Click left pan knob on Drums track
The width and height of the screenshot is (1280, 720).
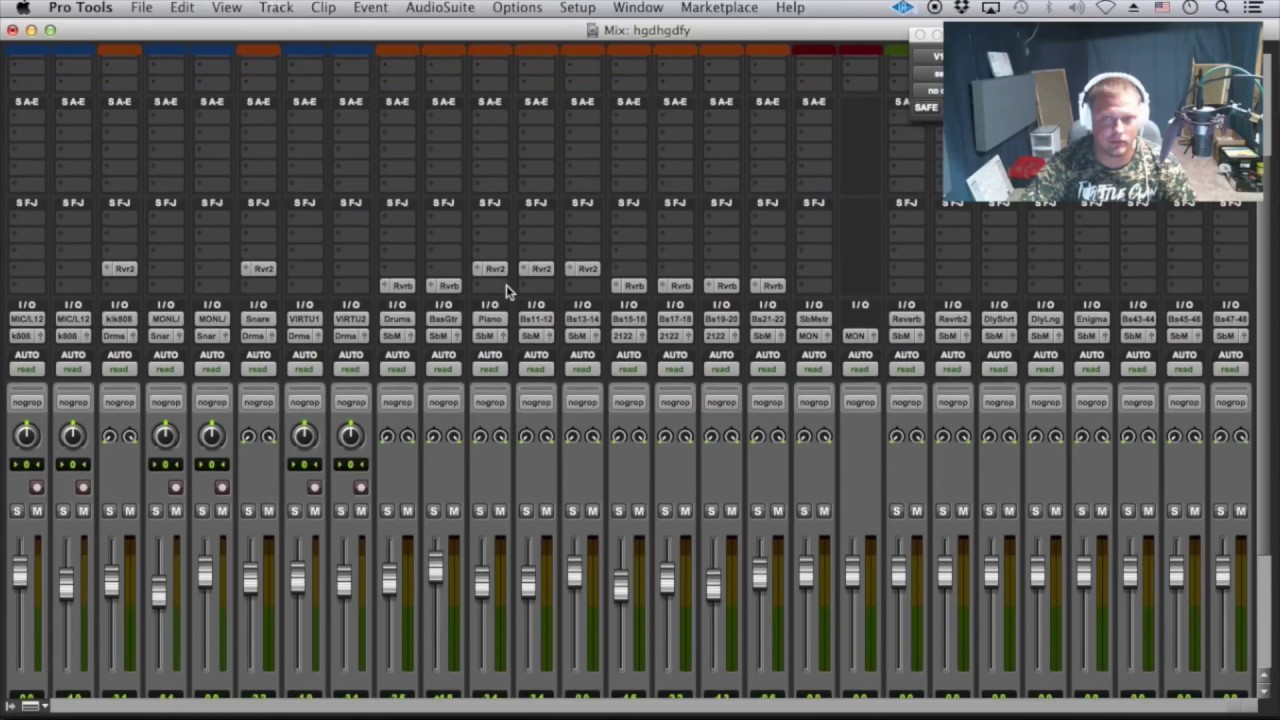pyautogui.click(x=387, y=436)
